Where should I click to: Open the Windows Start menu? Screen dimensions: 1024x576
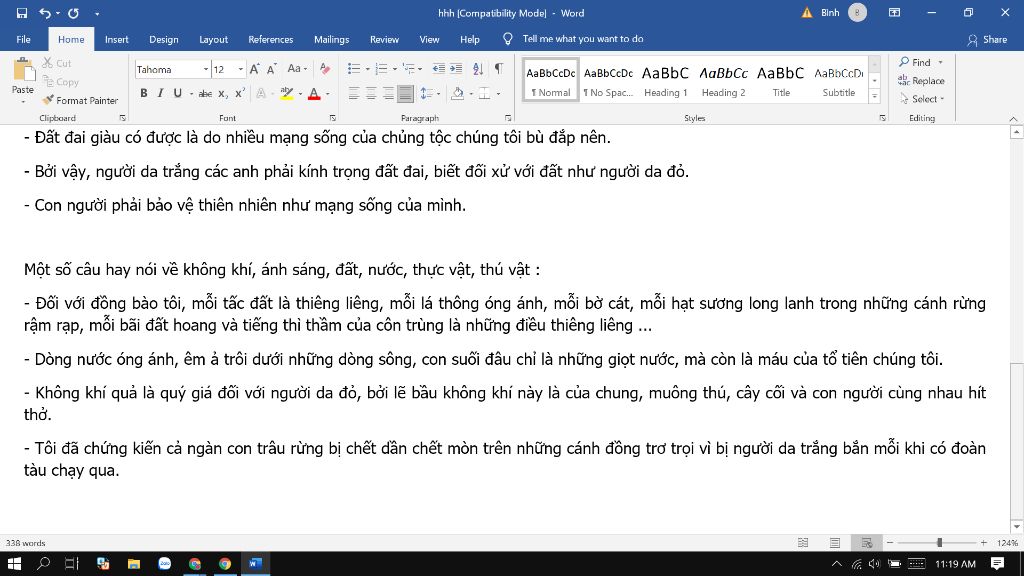(x=13, y=564)
